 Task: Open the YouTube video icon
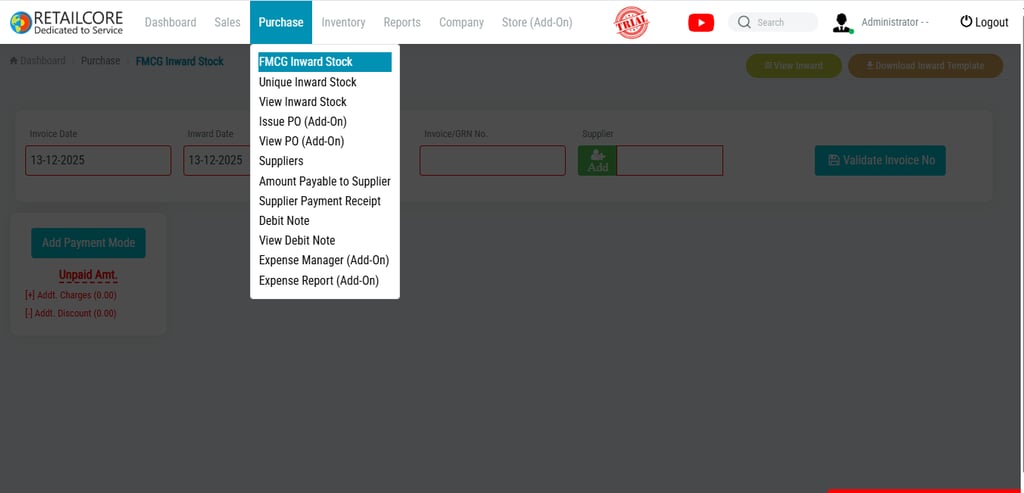[701, 23]
